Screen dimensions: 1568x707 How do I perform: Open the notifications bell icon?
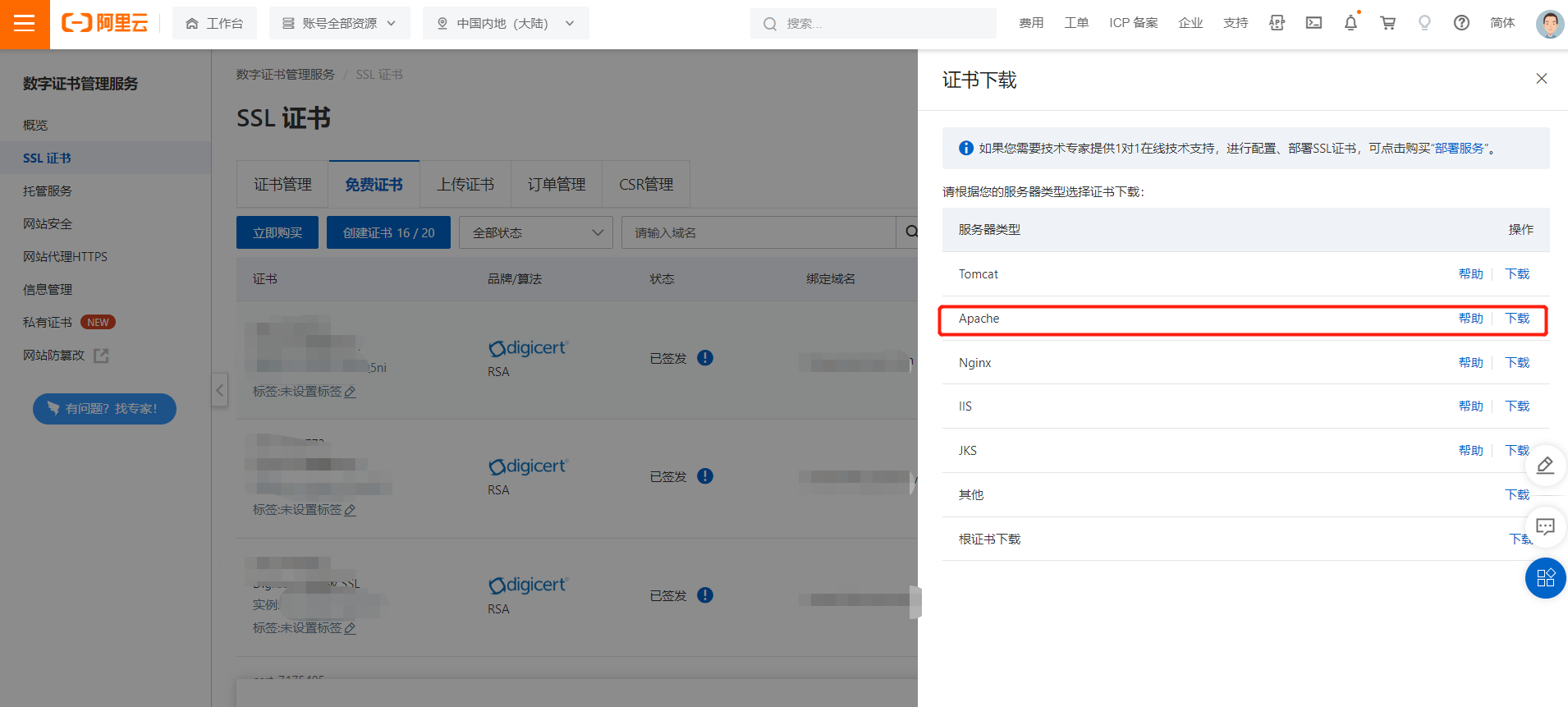pos(1351,23)
